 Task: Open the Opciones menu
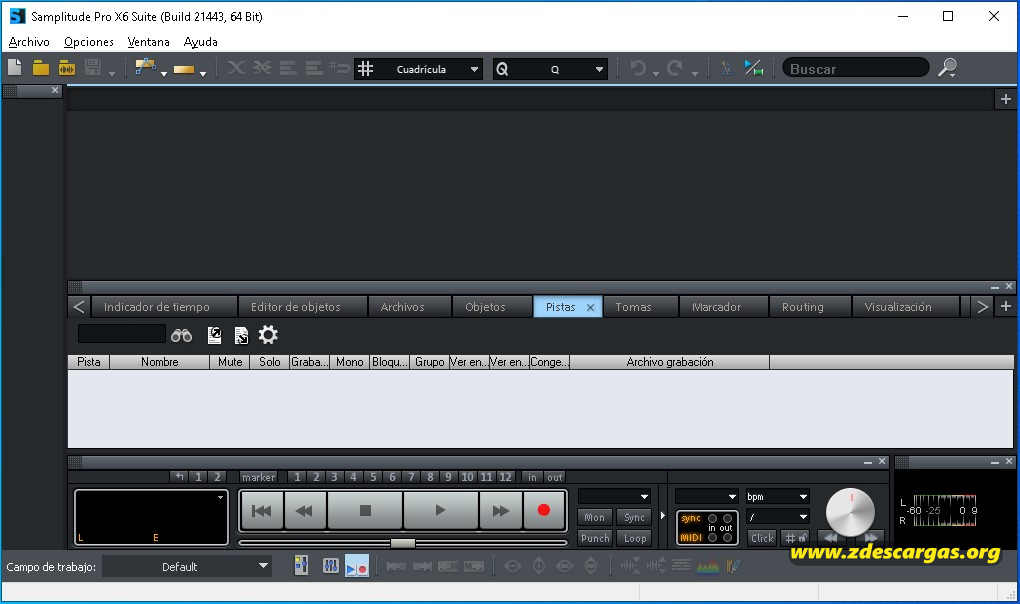click(88, 42)
